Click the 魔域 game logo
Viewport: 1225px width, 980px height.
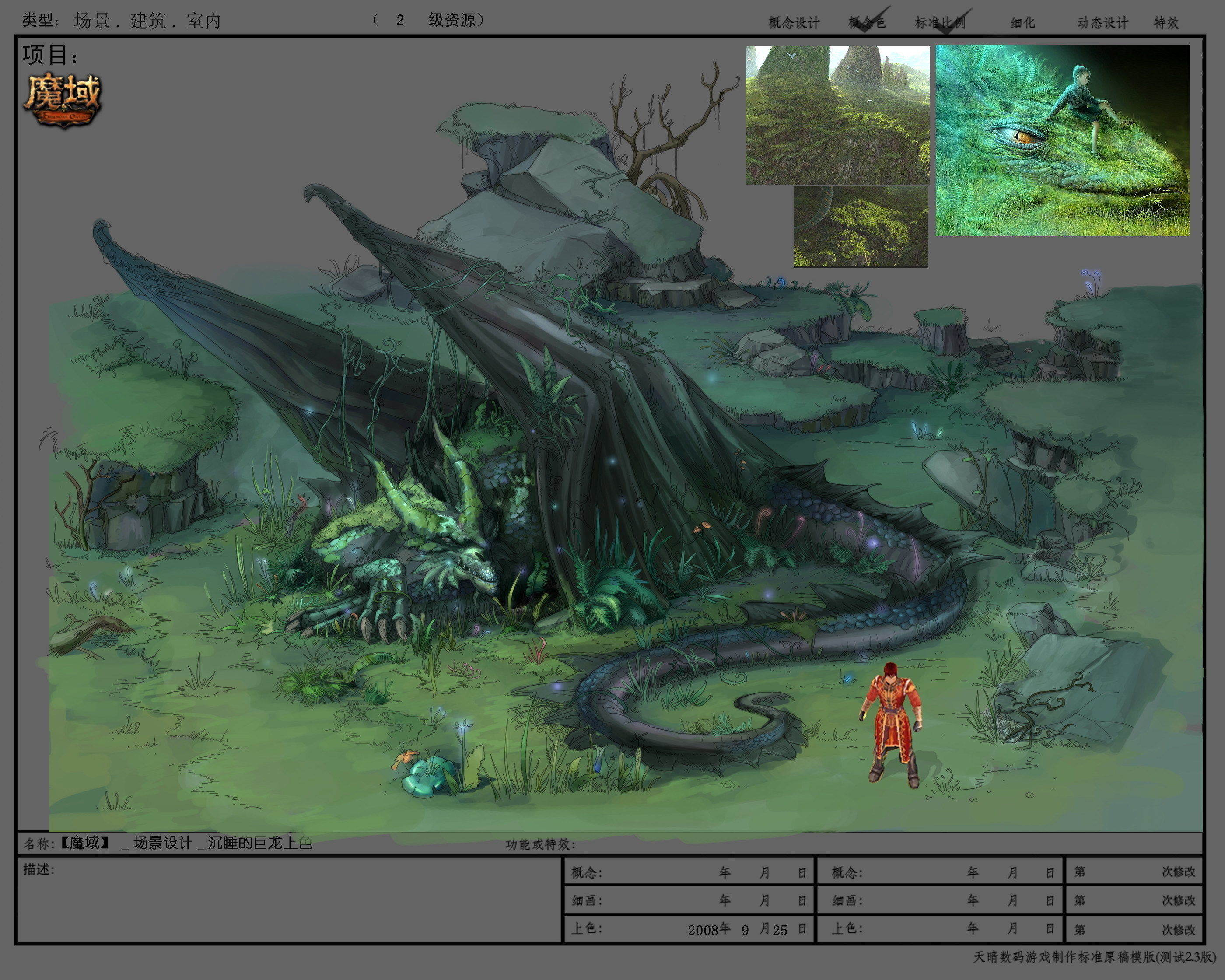(62, 101)
